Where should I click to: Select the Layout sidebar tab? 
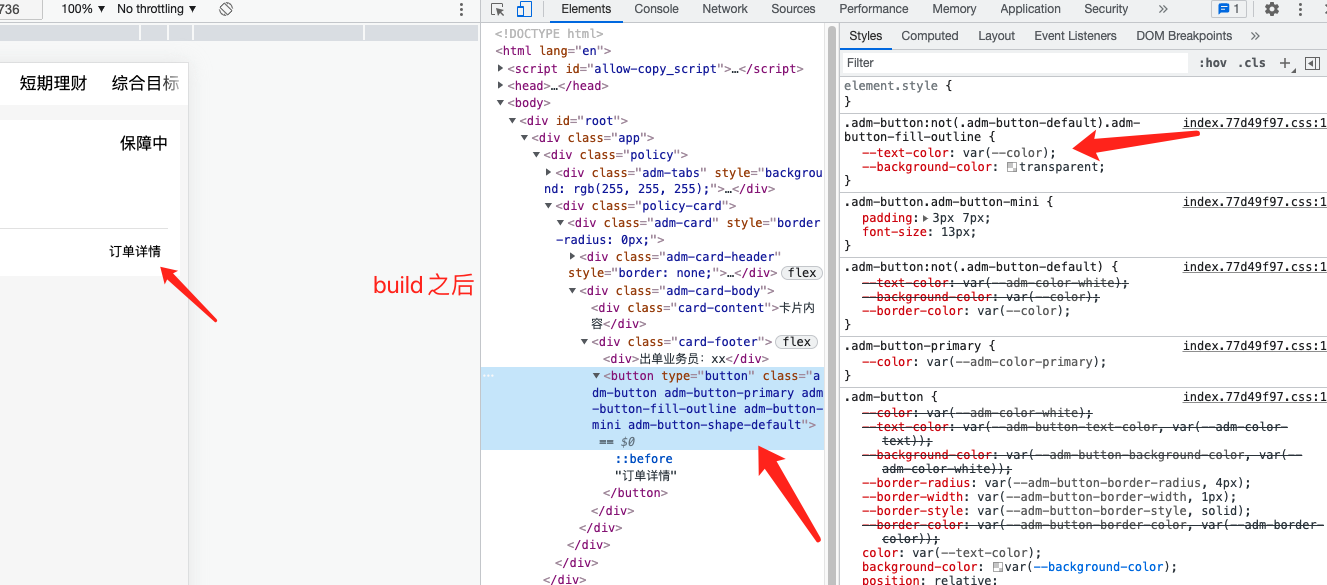pyautogui.click(x=996, y=36)
